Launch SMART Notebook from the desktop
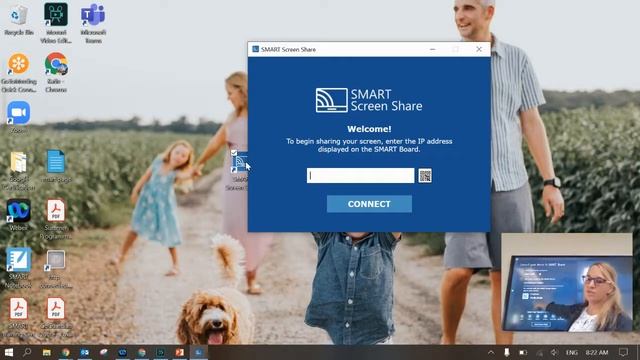 pyautogui.click(x=18, y=268)
